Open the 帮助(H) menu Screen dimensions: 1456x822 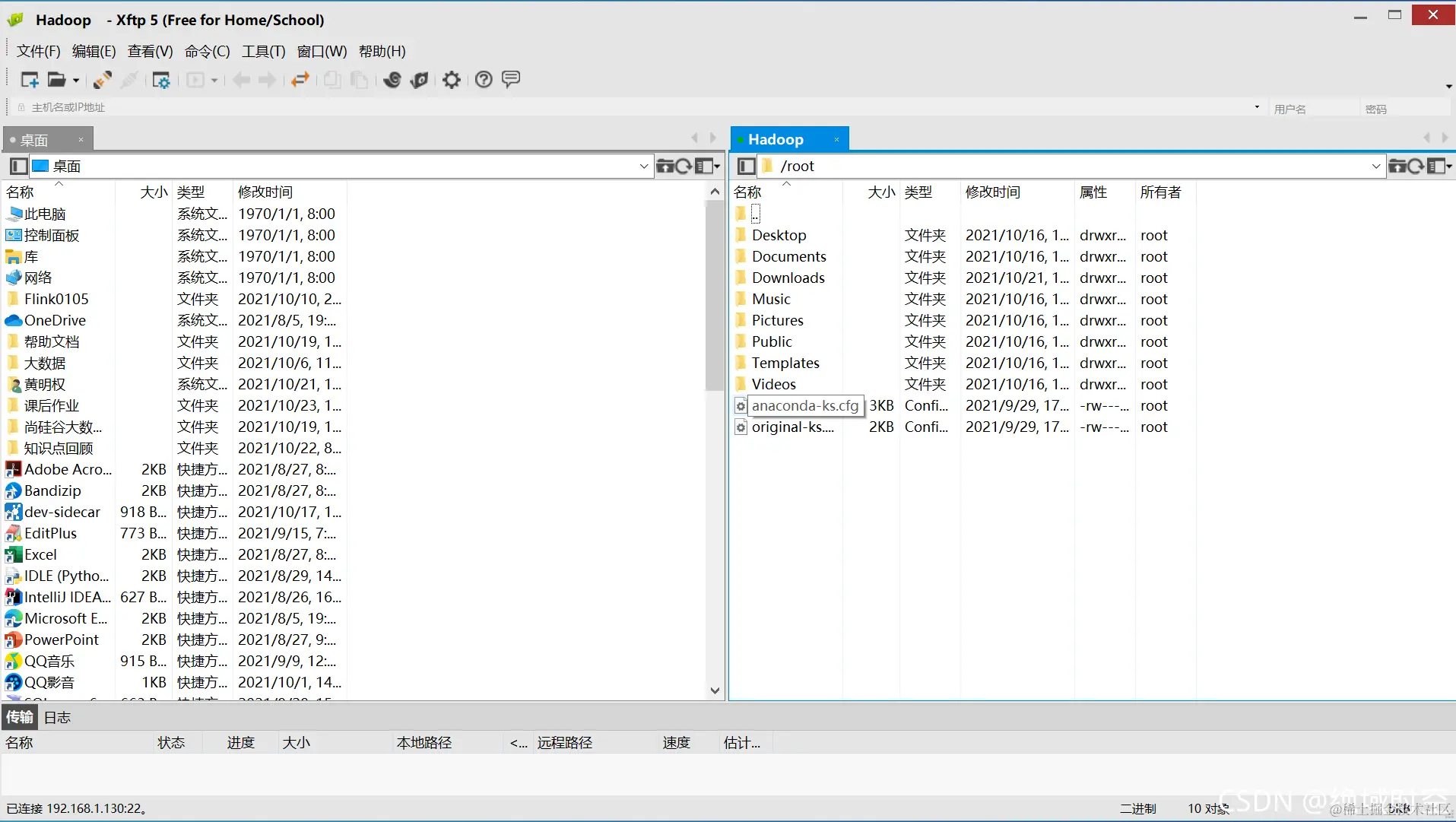point(382,51)
